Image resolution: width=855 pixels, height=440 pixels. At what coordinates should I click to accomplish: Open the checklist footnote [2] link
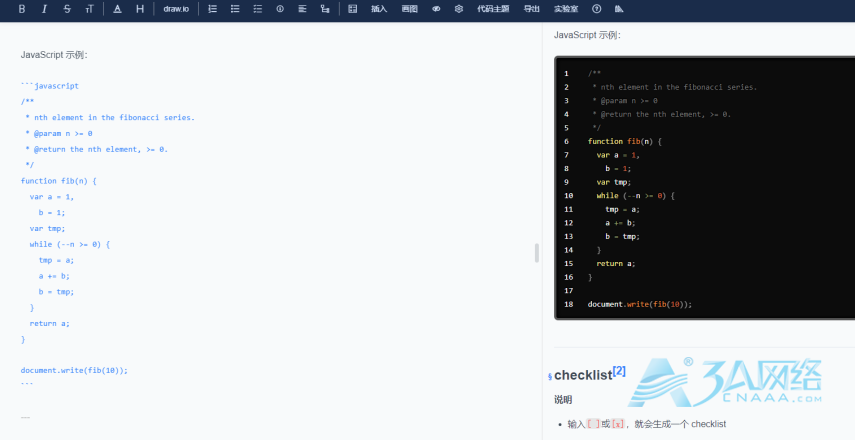coord(619,371)
